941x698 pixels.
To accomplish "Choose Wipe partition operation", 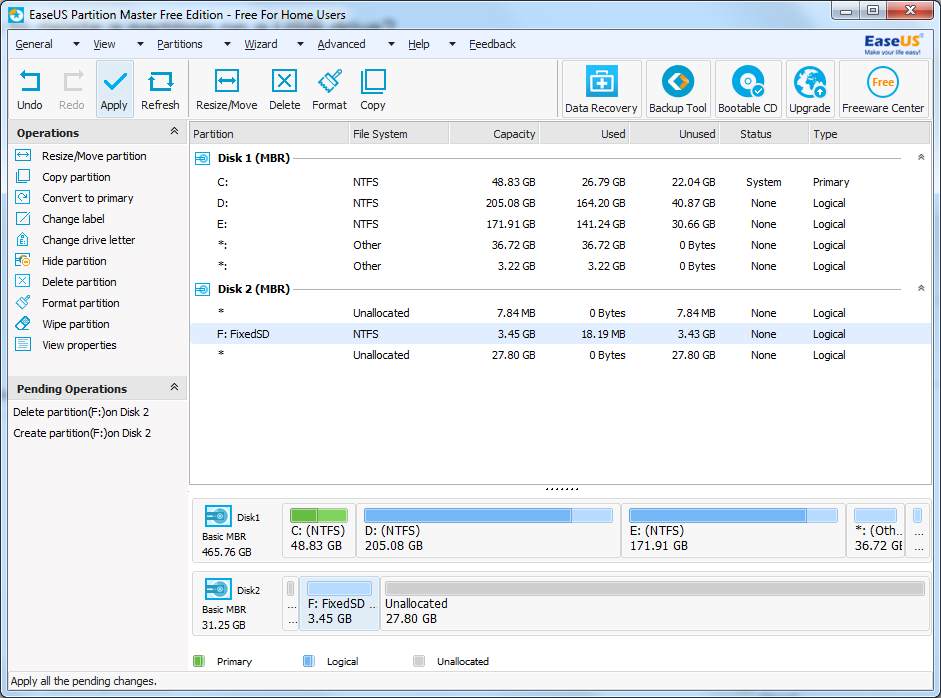I will tap(76, 324).
